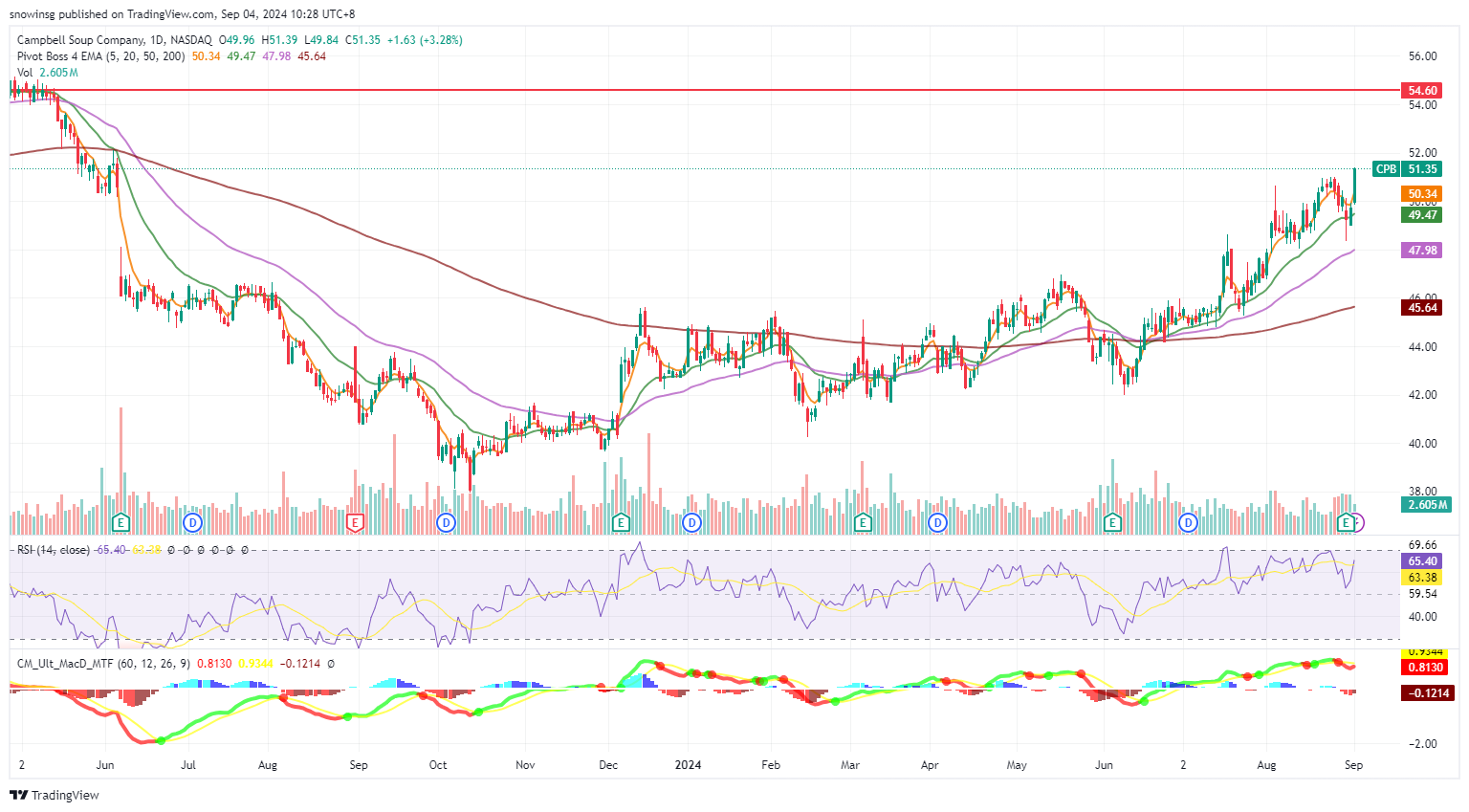Screen dimensions: 1469x812
Task: Click the red earnings marker near September 2023
Action: [x=356, y=522]
